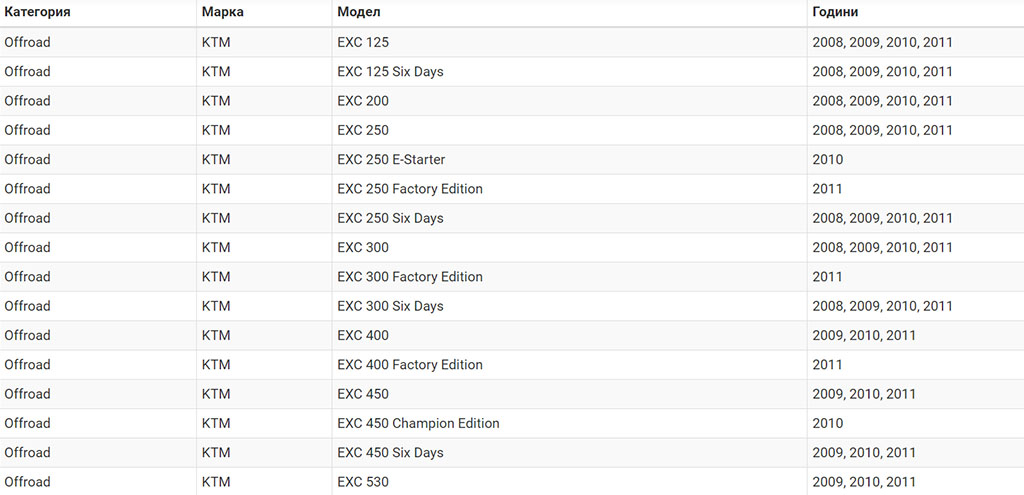The height and width of the screenshot is (495, 1024).
Task: Select the EXC 450 Six Days model
Action: pos(391,453)
